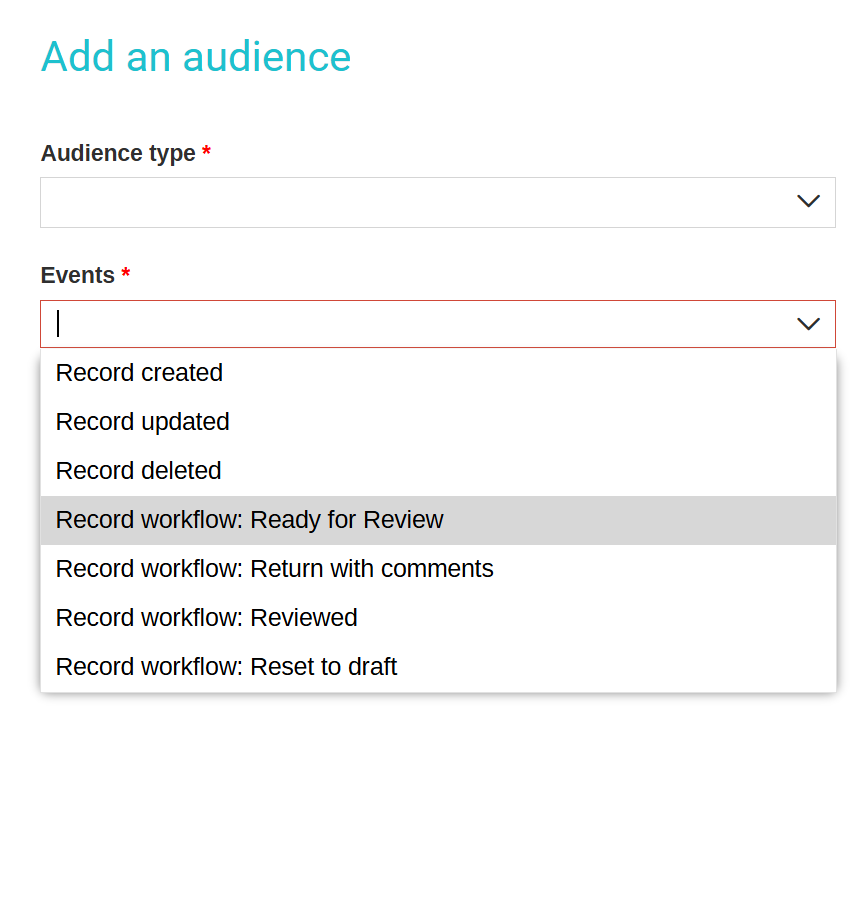Click empty space right of the page heading
The image size is (852, 899).
[596, 57]
